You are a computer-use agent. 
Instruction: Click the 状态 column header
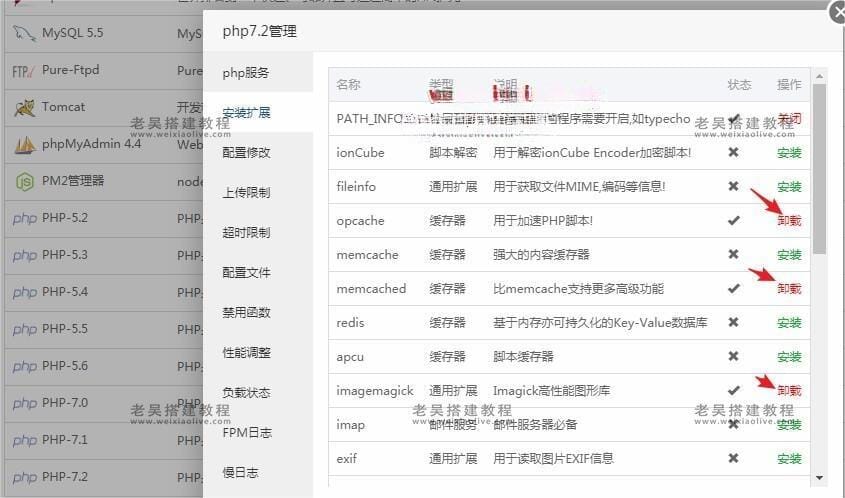click(x=739, y=85)
